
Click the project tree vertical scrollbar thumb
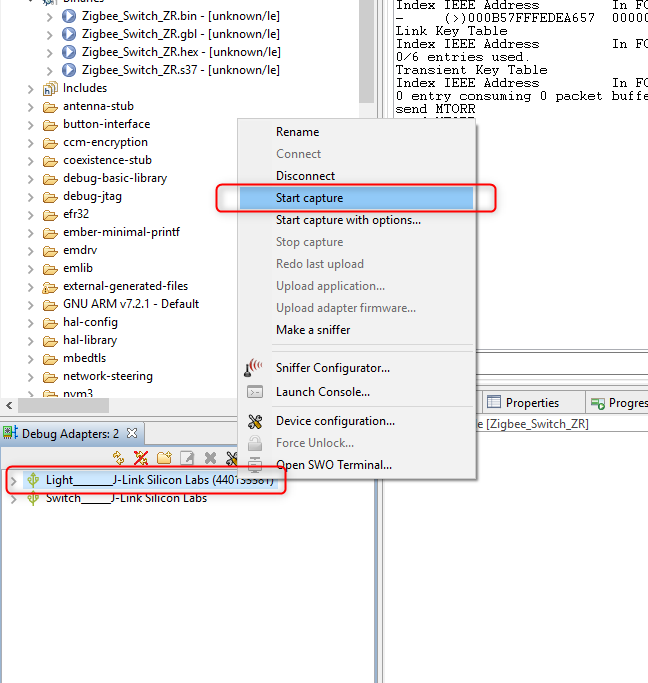pyautogui.click(x=367, y=51)
